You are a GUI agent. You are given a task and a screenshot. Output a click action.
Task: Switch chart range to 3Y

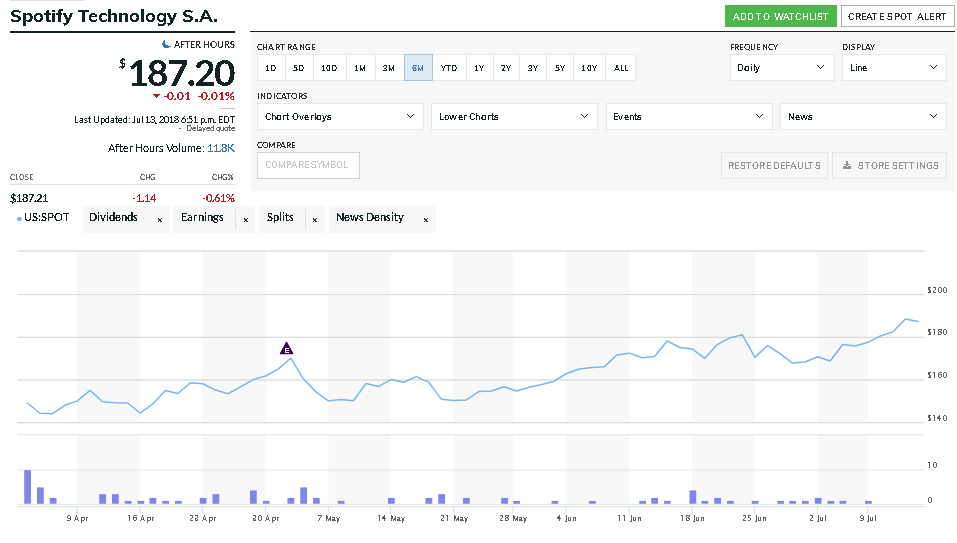click(533, 68)
